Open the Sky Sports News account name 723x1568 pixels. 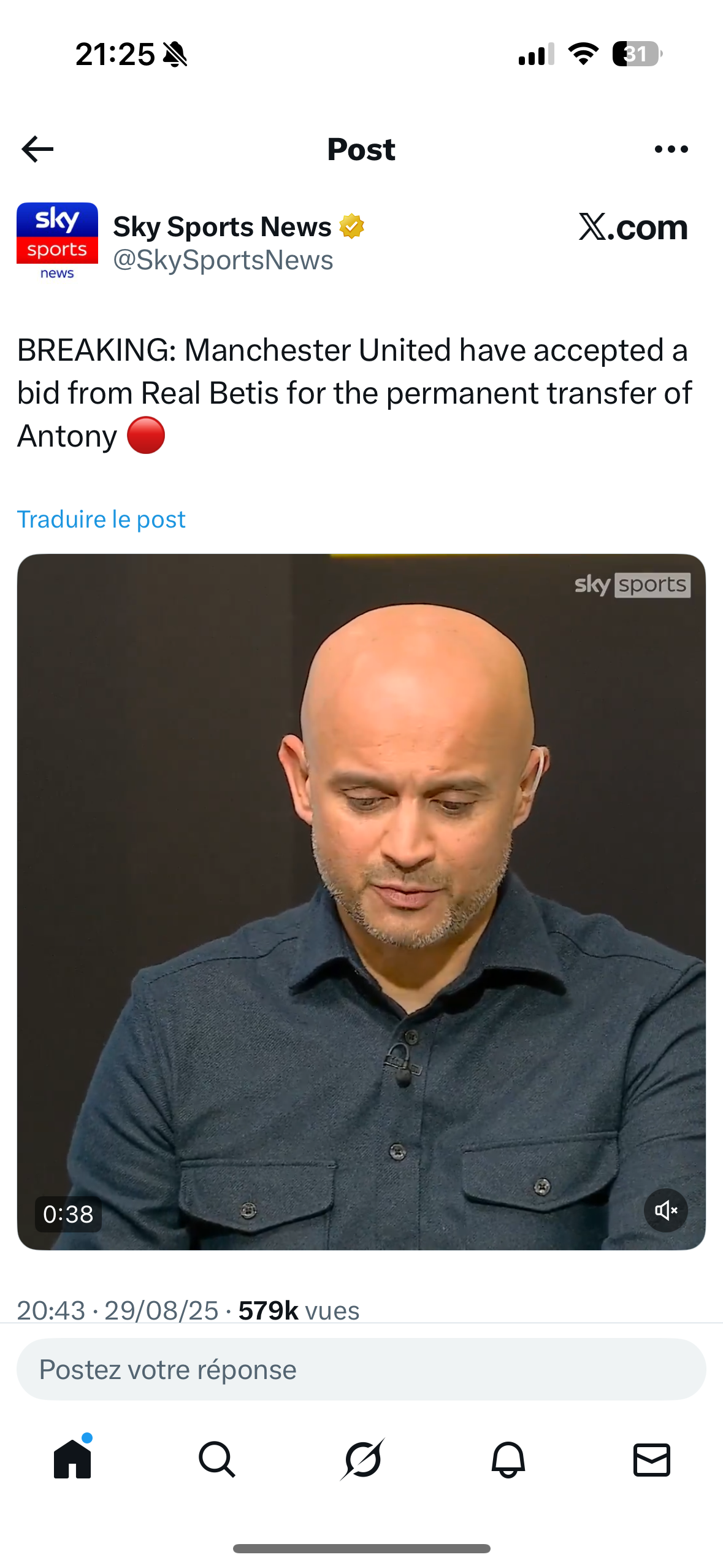coord(222,226)
